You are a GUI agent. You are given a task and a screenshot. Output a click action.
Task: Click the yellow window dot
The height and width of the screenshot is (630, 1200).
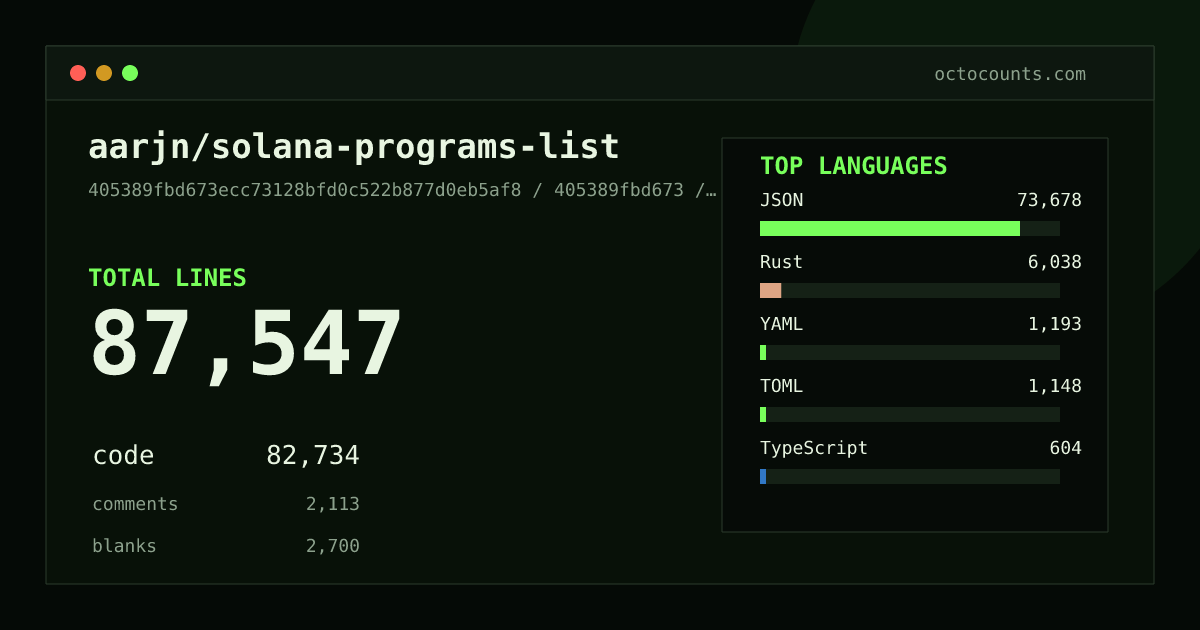click(x=104, y=73)
